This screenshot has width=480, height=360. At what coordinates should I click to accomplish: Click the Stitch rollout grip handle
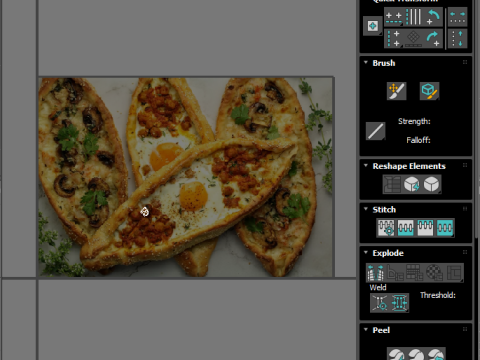pyautogui.click(x=465, y=209)
